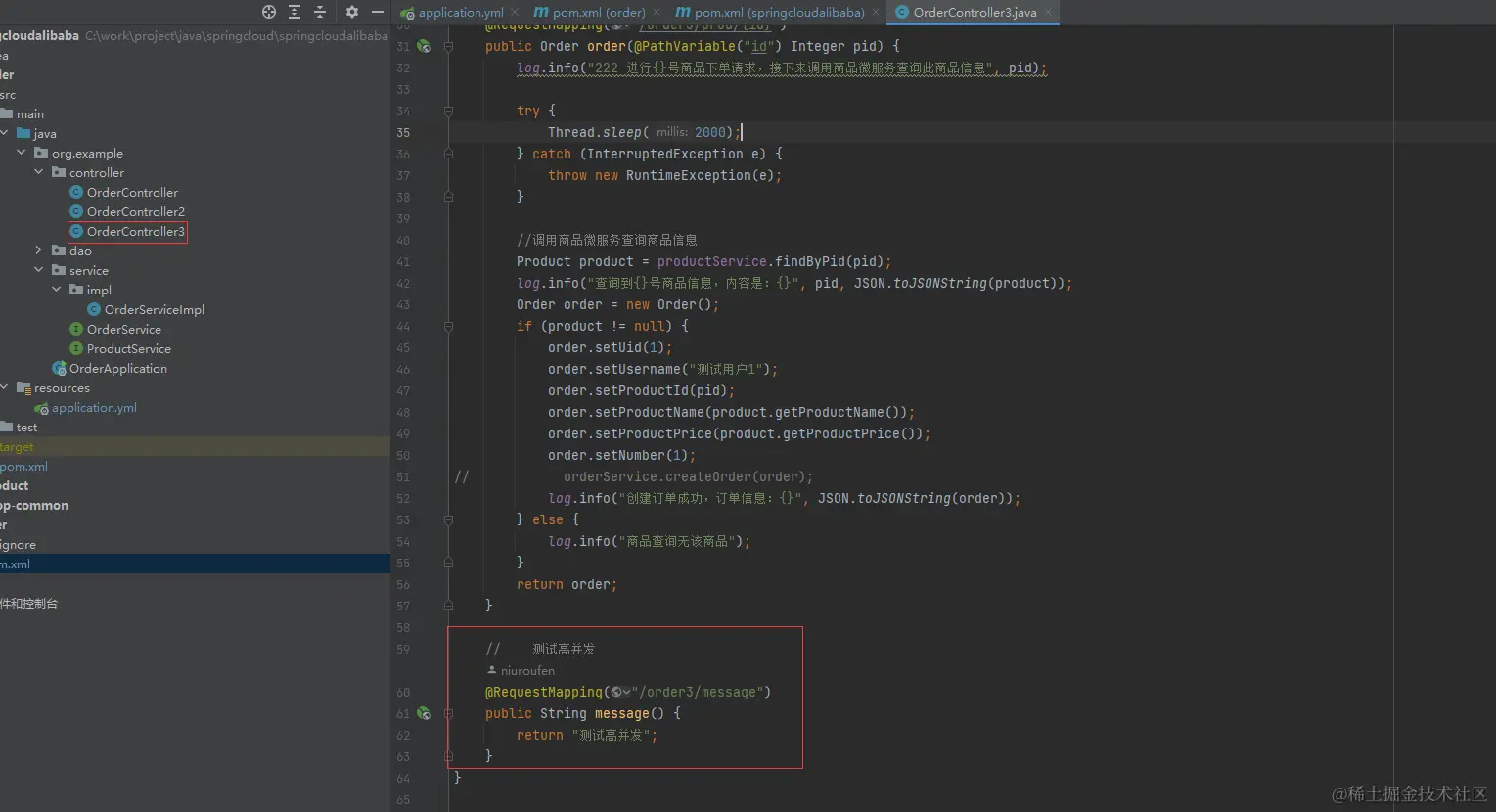Viewport: 1496px width, 812px height.
Task: Collapse the resources folder node
Action: [5, 388]
